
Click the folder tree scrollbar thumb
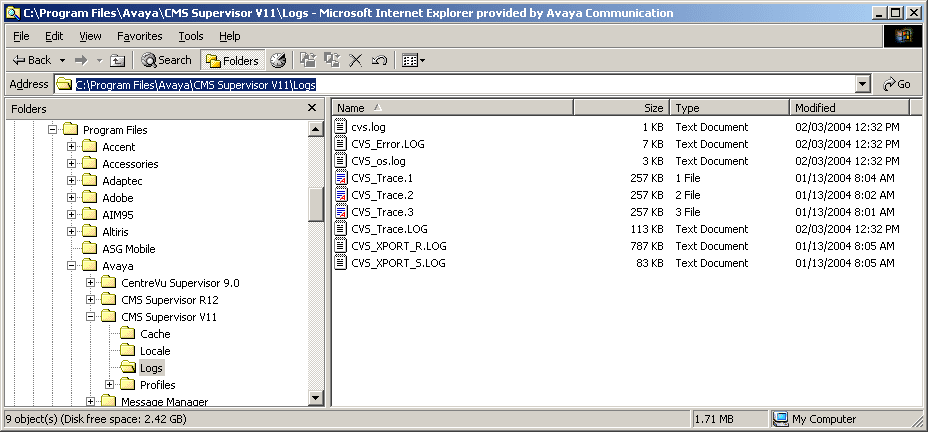tap(316, 204)
